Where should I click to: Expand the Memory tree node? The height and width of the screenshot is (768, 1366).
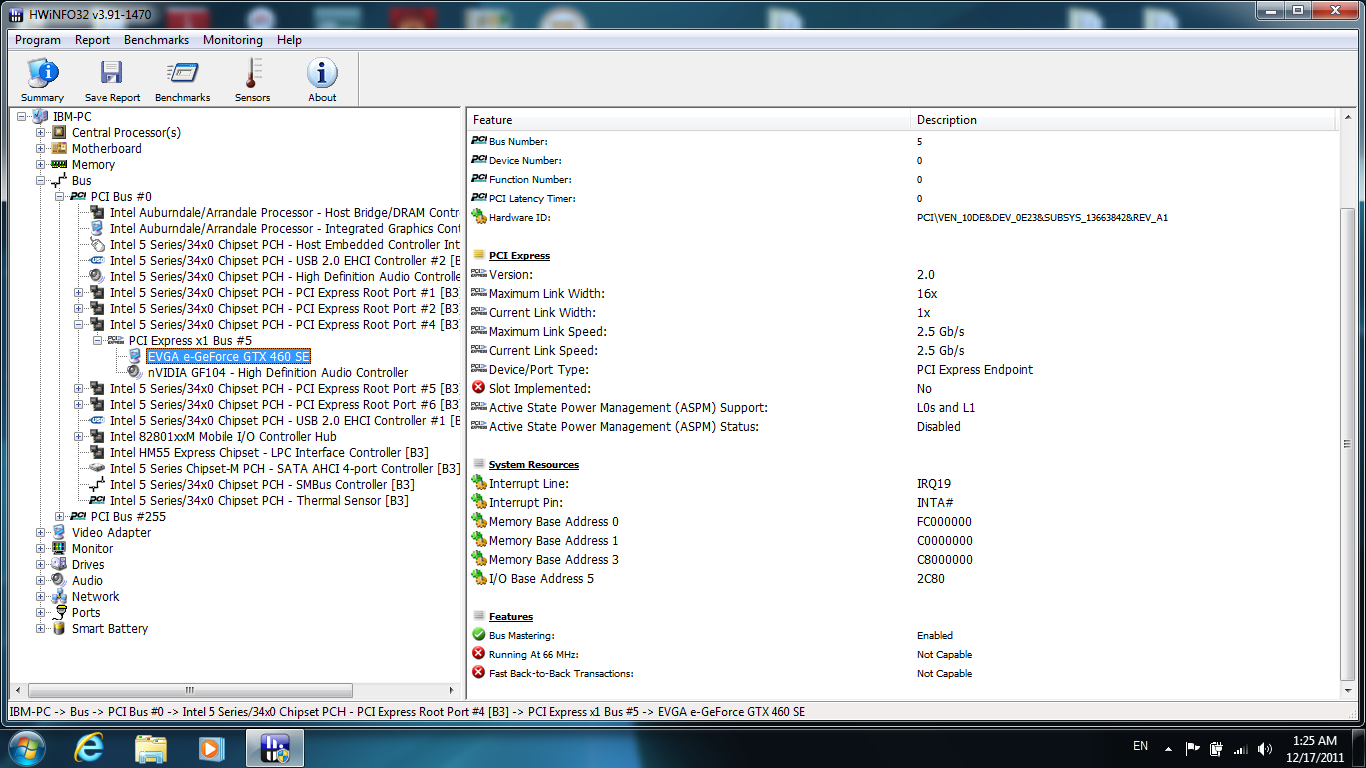(x=41, y=164)
